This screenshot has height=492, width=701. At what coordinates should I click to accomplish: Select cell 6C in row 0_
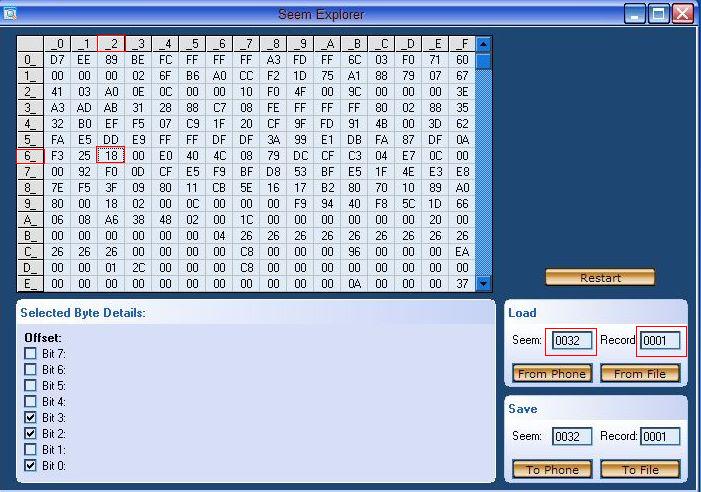pos(354,60)
